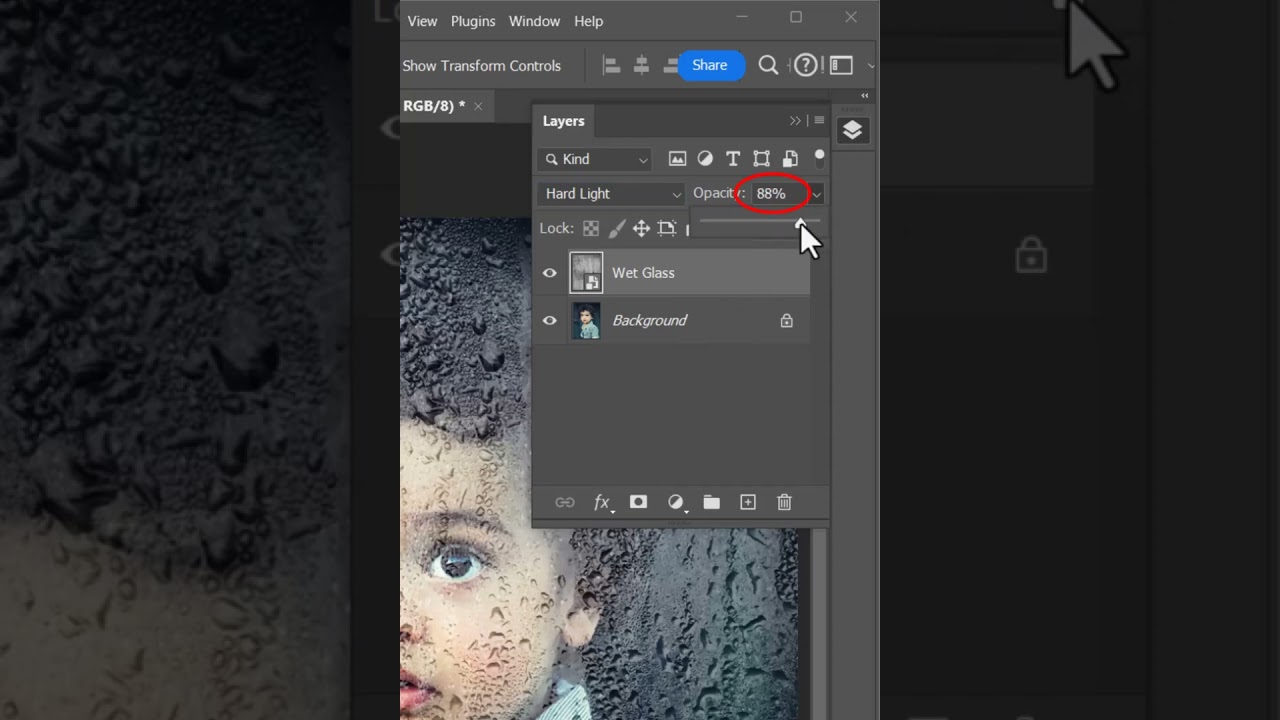This screenshot has height=720, width=1280.
Task: Lock transparent pixels
Action: 591,228
